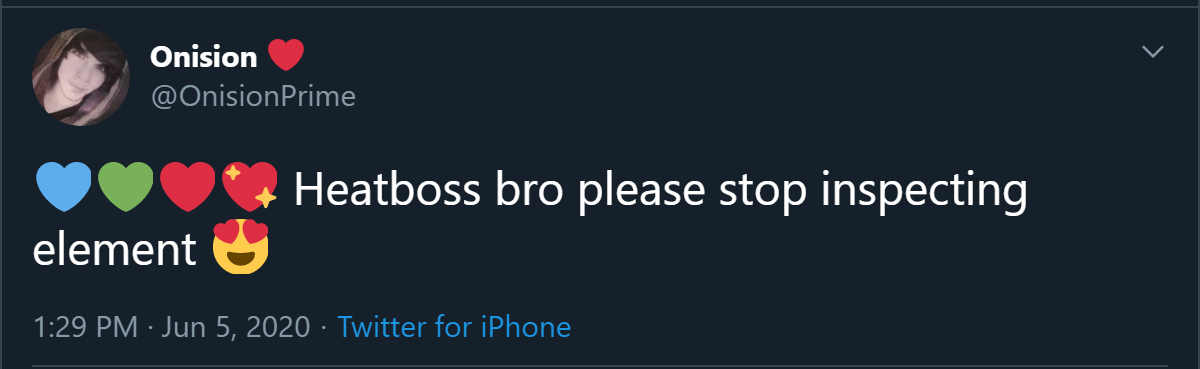Click the blue heart emoji in tweet
1200x369 pixels.
[x=64, y=188]
